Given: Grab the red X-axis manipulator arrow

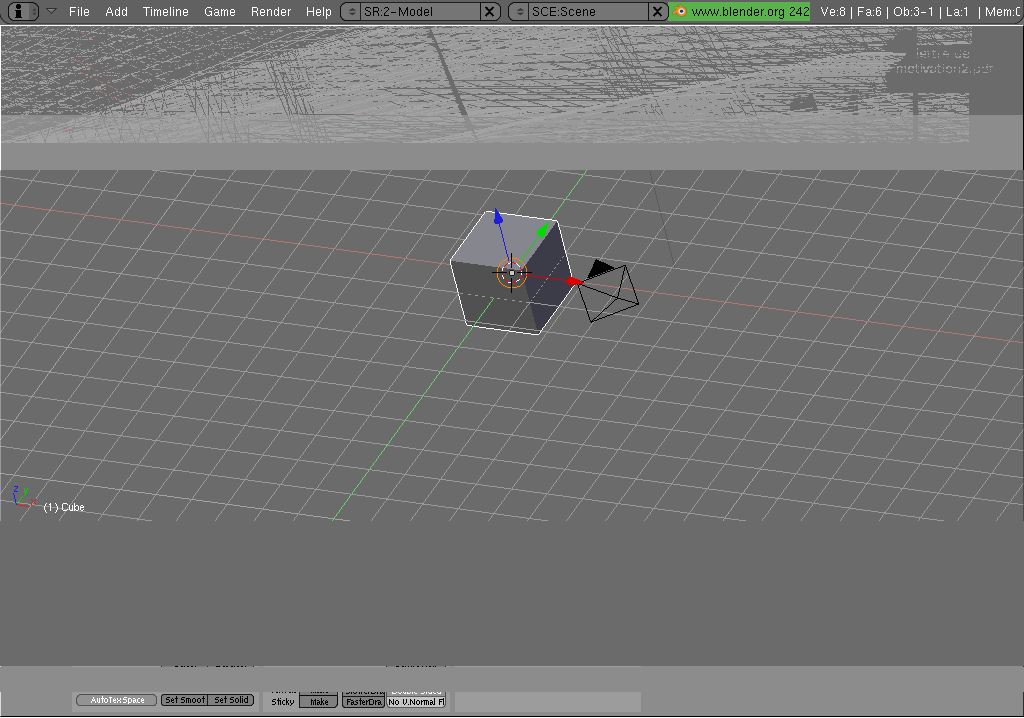Looking at the screenshot, I should click(x=571, y=281).
